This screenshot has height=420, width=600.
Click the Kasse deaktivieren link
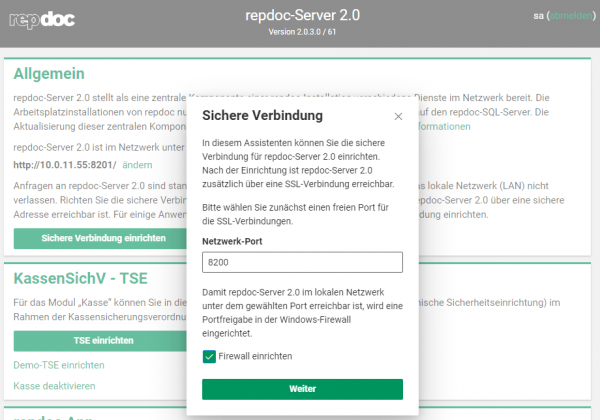pyautogui.click(x=54, y=386)
